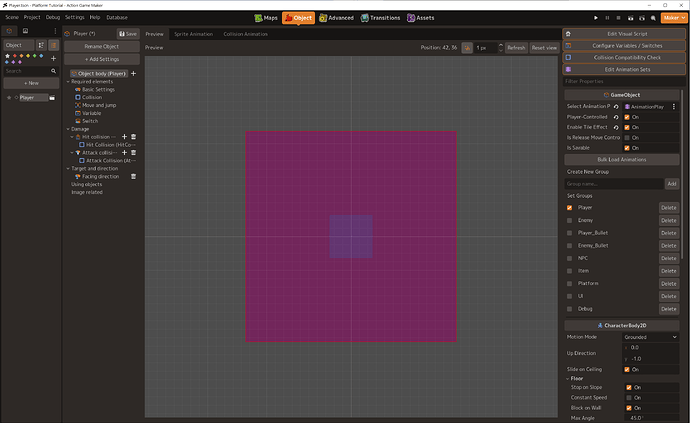The image size is (690, 423).
Task: Open the Advanced mode
Action: [x=336, y=18]
